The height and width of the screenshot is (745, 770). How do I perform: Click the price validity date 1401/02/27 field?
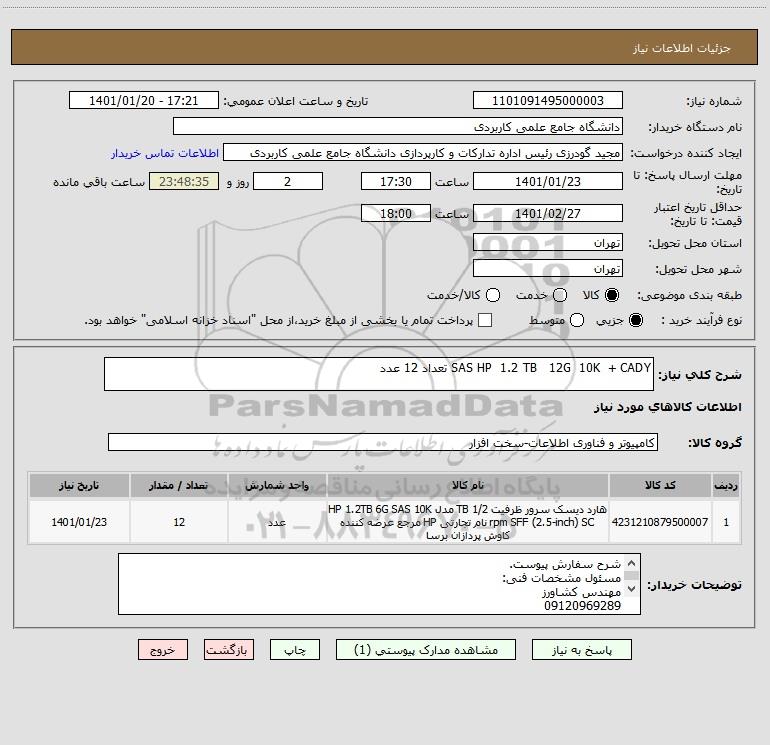coord(548,213)
